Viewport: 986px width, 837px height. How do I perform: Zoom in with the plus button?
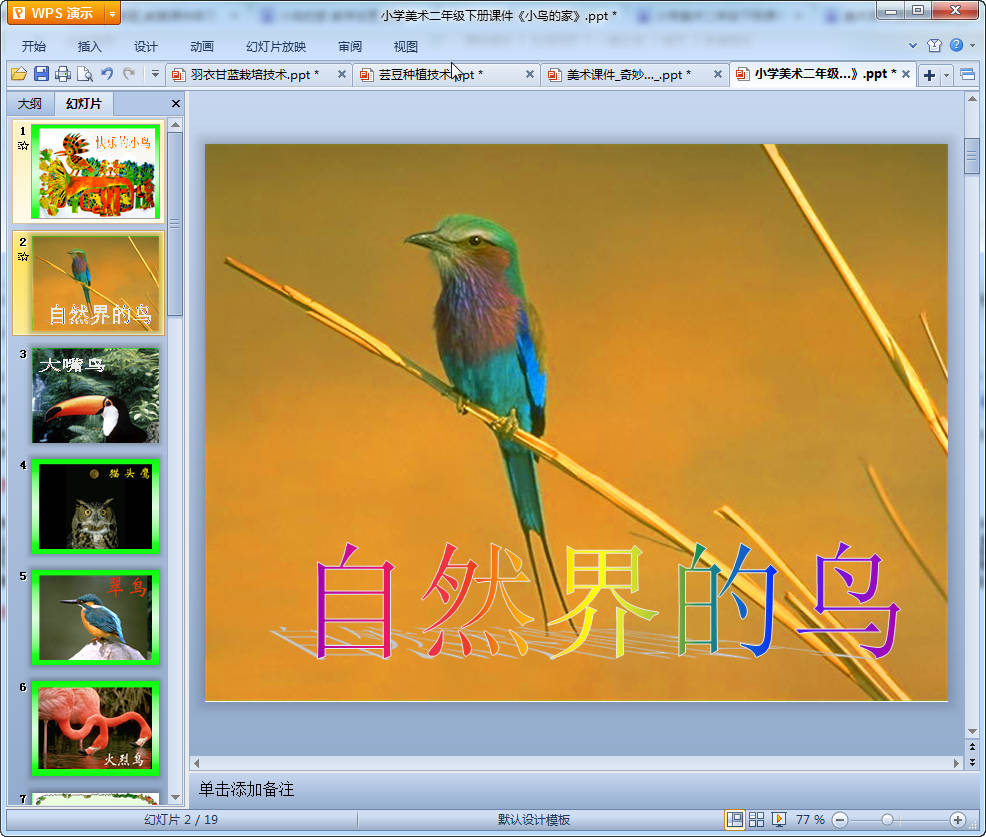[958, 820]
